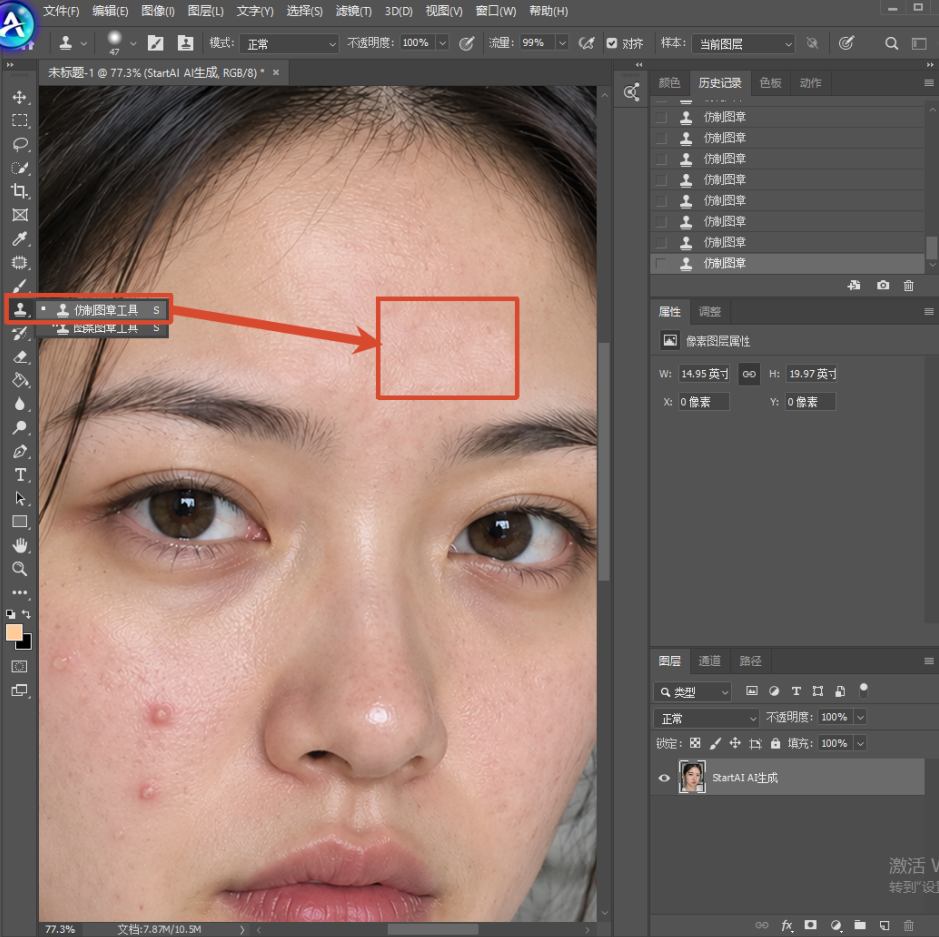Select the Paint Bucket tool
The height and width of the screenshot is (937, 939).
pyautogui.click(x=20, y=381)
